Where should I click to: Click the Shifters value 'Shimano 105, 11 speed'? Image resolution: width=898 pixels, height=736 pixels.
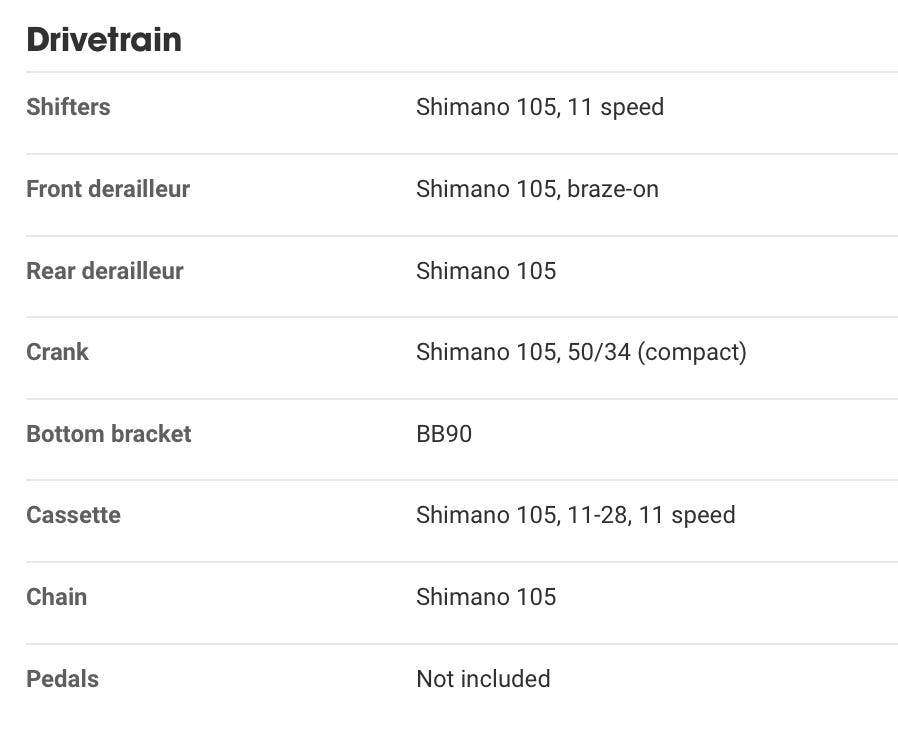click(540, 107)
